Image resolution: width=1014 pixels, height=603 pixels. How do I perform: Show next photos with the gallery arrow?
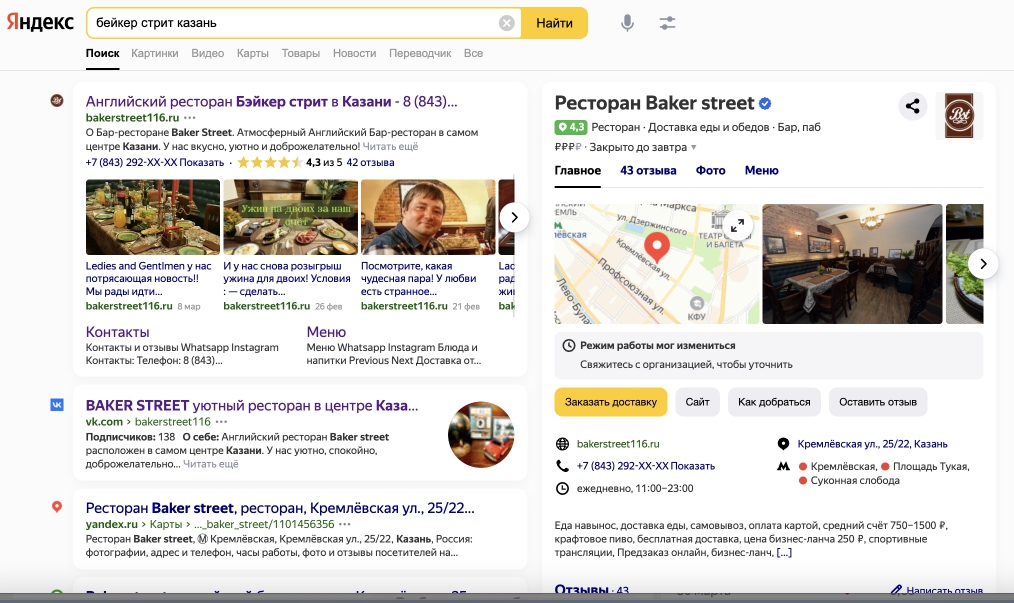[x=983, y=264]
